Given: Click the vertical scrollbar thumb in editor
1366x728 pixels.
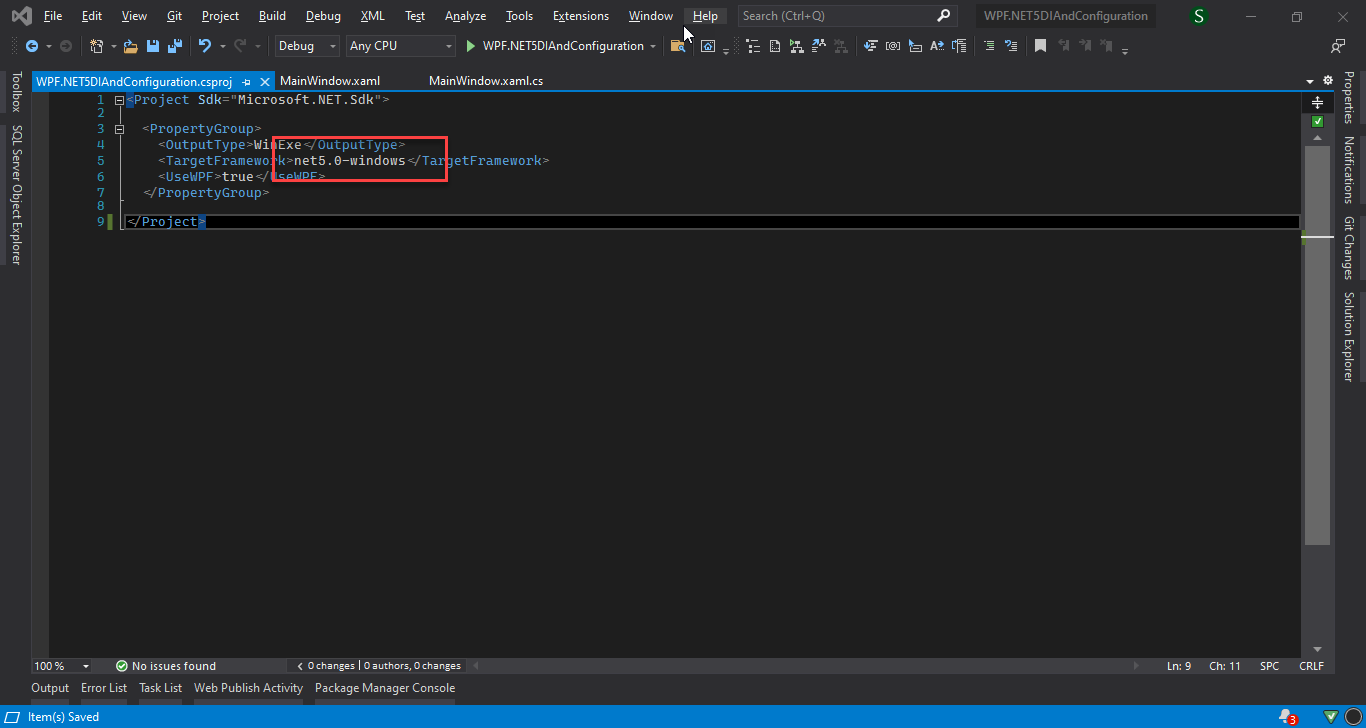Looking at the screenshot, I should [x=1317, y=340].
